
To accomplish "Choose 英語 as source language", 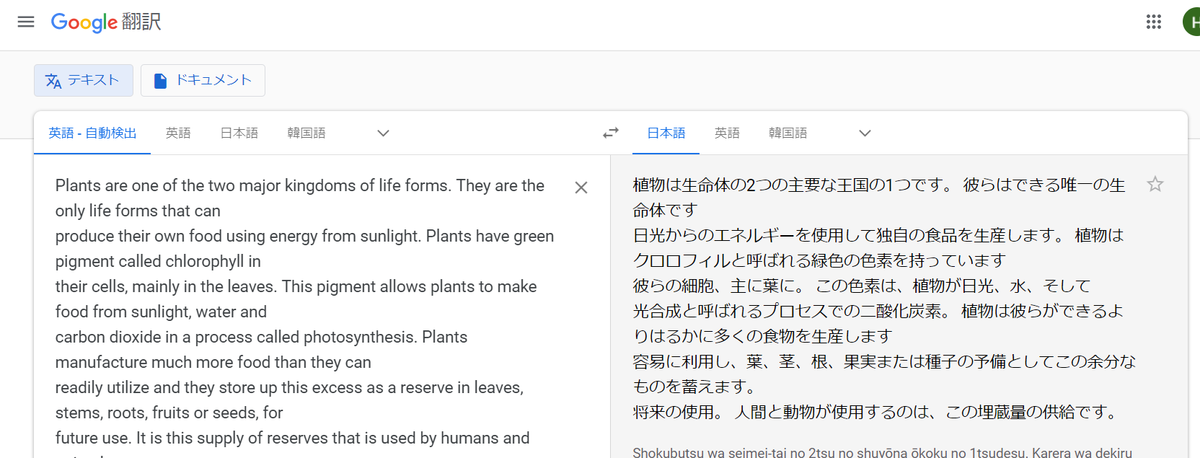I will point(179,133).
